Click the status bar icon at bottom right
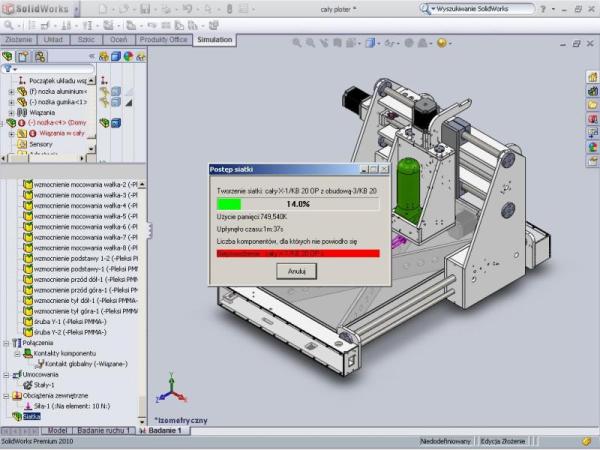The image size is (600, 450). pyautogui.click(x=587, y=441)
